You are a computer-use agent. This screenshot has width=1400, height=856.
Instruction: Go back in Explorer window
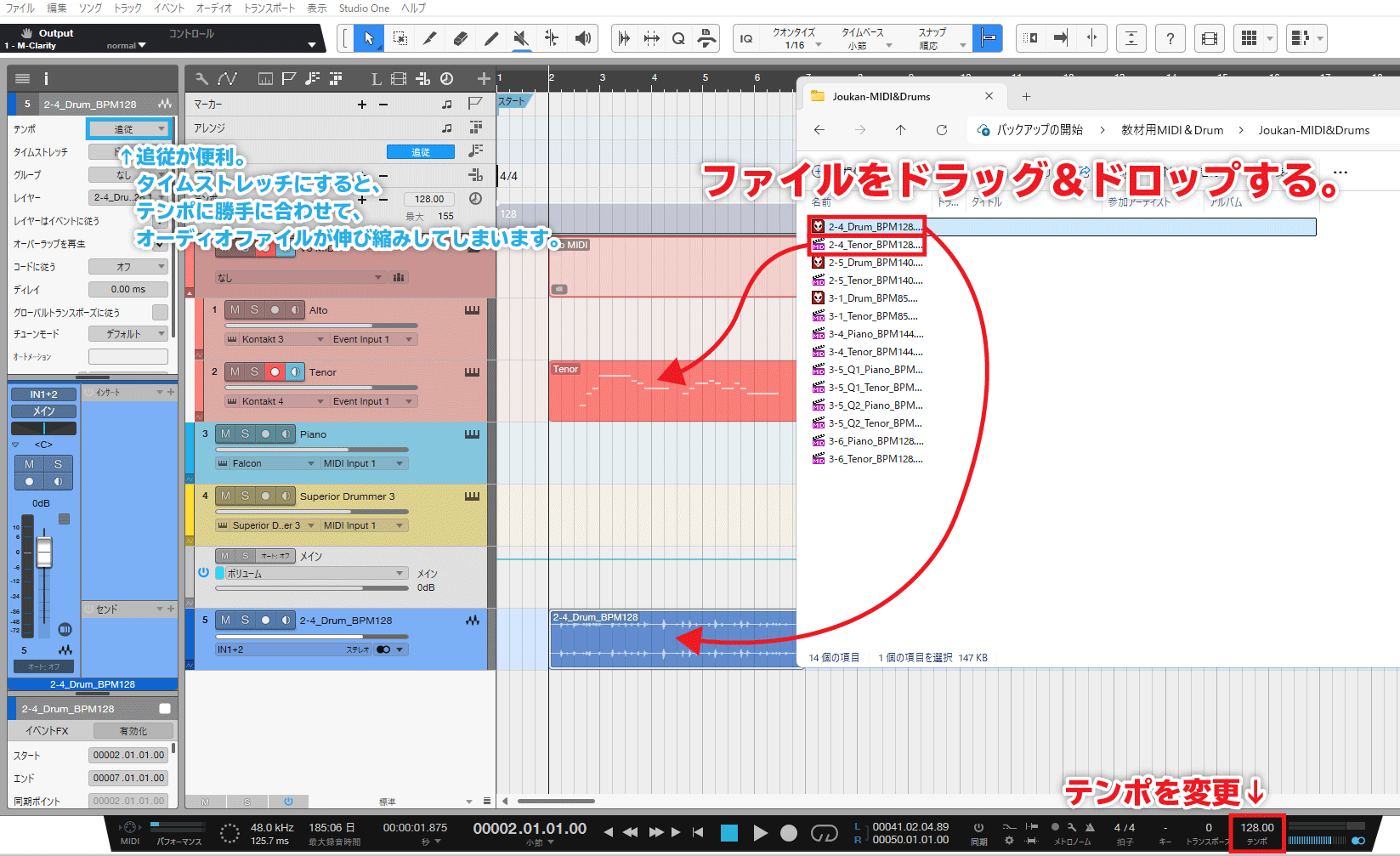tap(819, 130)
